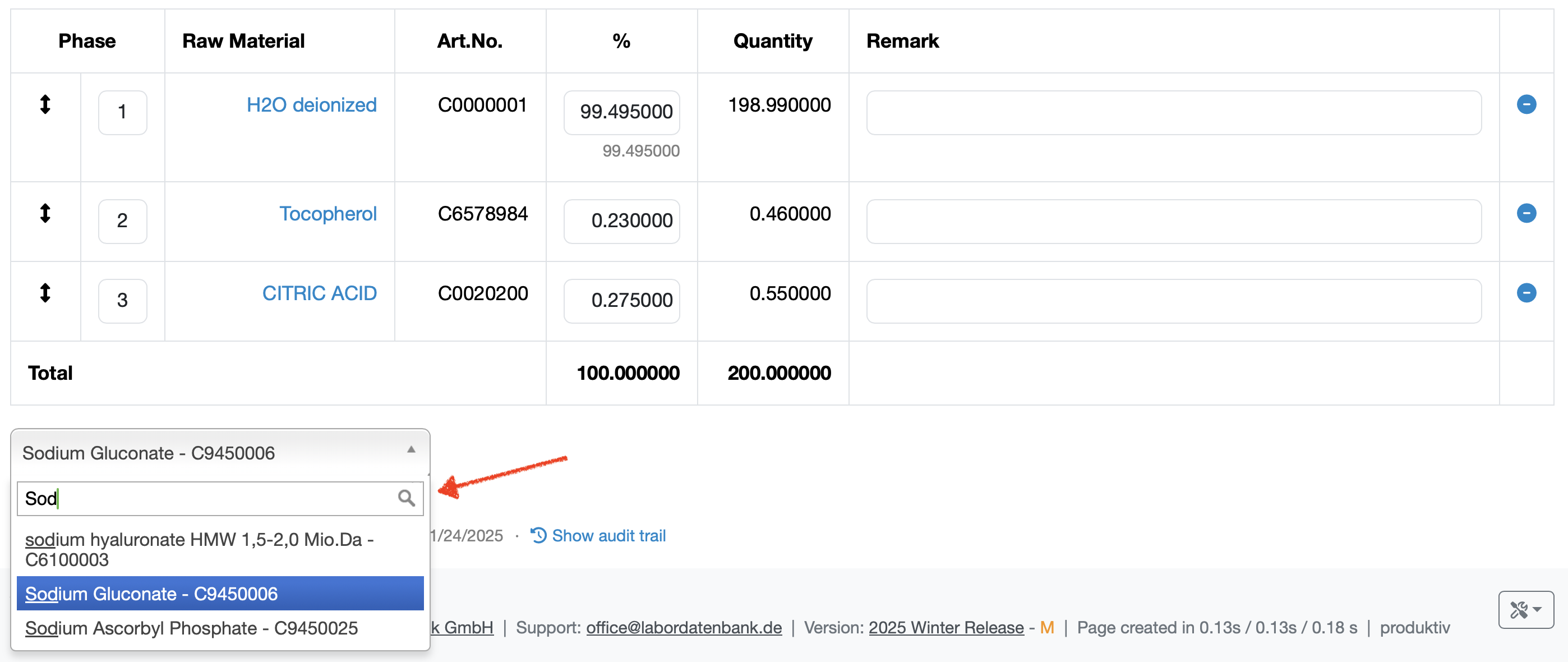Remove the Tocopherol row with minus icon
The height and width of the screenshot is (662, 1568).
pyautogui.click(x=1525, y=213)
